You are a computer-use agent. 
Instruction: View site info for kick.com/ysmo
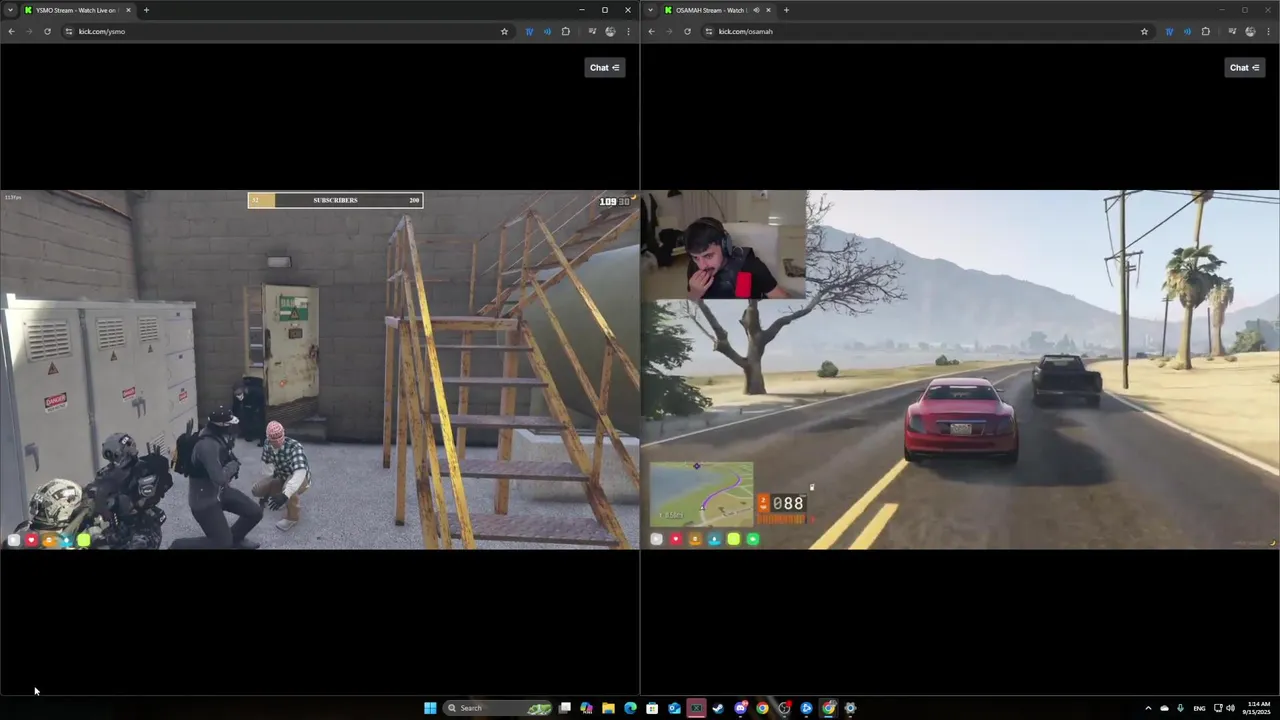pyautogui.click(x=69, y=31)
